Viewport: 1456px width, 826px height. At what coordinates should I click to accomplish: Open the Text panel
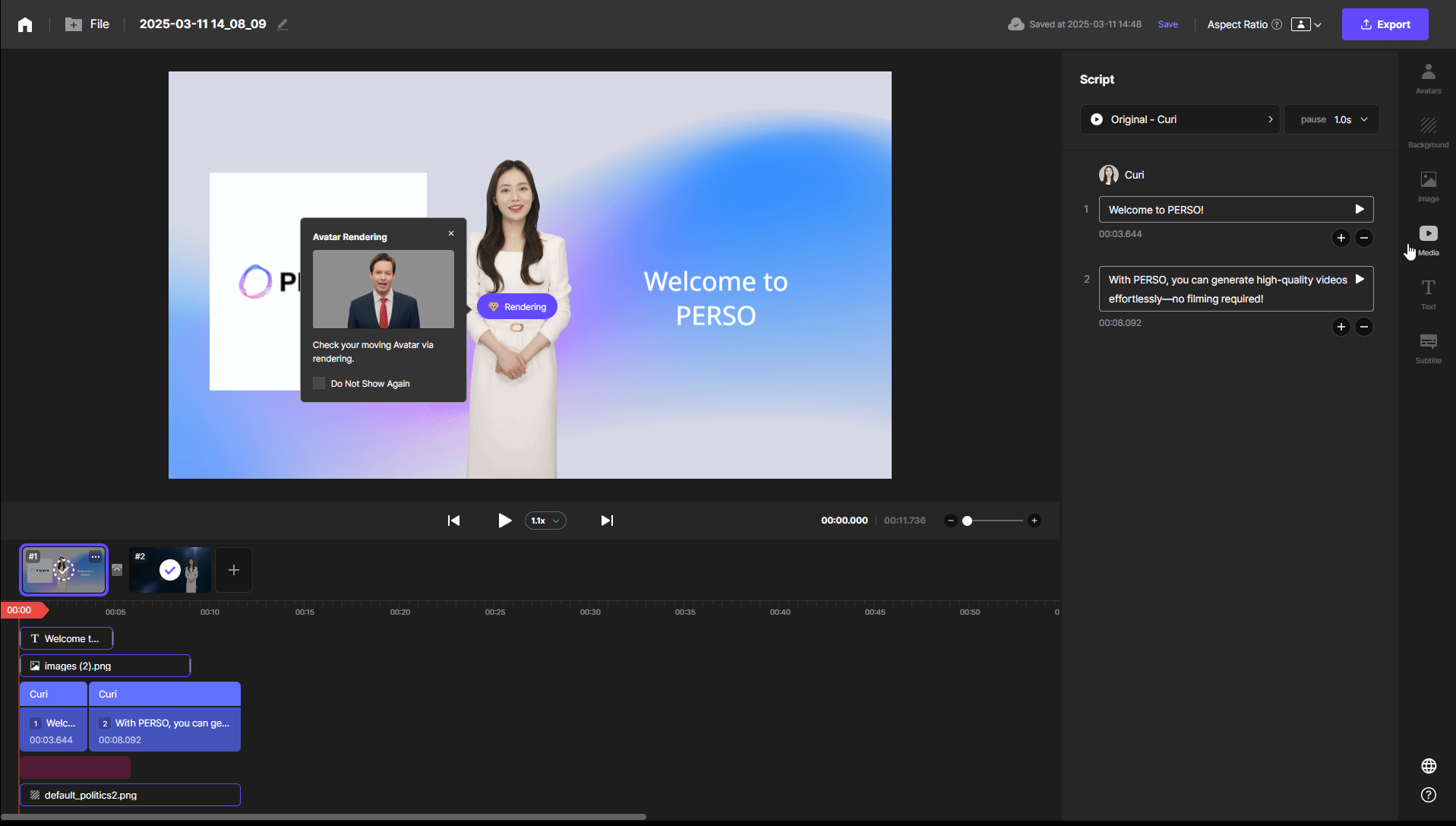(x=1428, y=295)
